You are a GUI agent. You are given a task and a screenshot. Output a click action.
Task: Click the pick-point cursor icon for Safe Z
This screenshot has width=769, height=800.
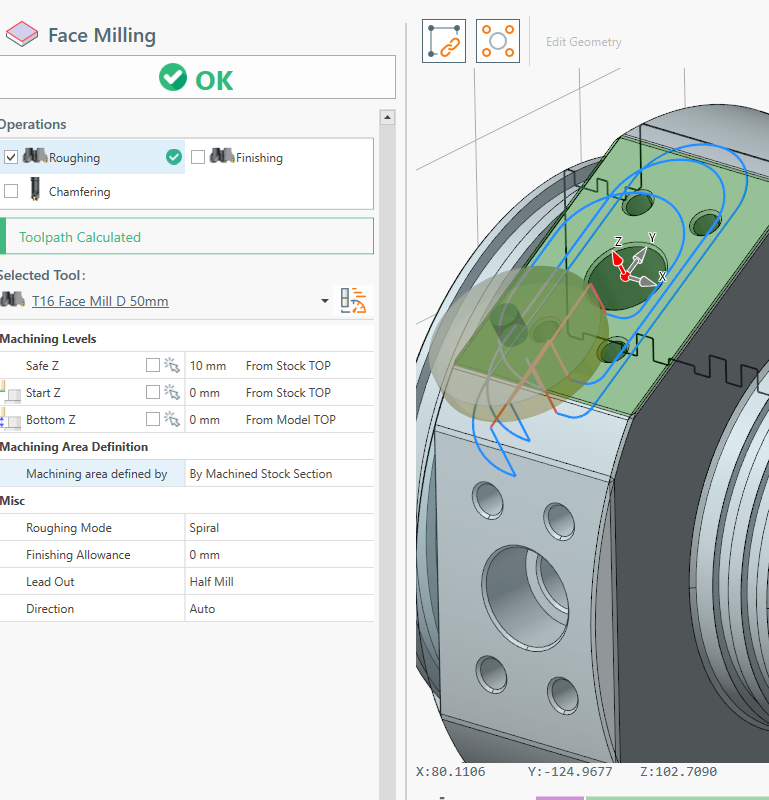[x=171, y=366]
